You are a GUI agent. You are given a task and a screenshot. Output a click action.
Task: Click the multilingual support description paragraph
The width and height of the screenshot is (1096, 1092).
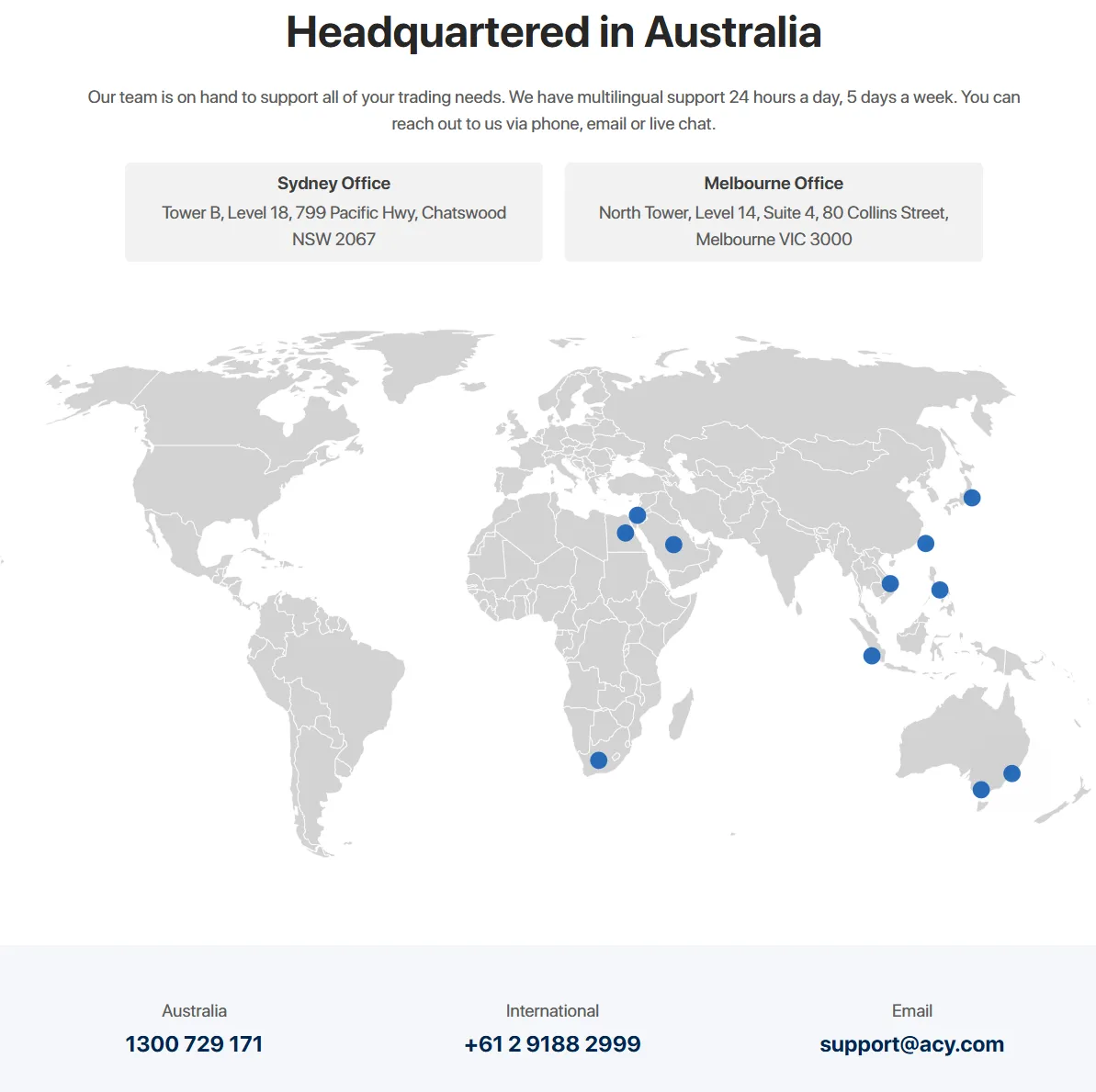pyautogui.click(x=553, y=110)
